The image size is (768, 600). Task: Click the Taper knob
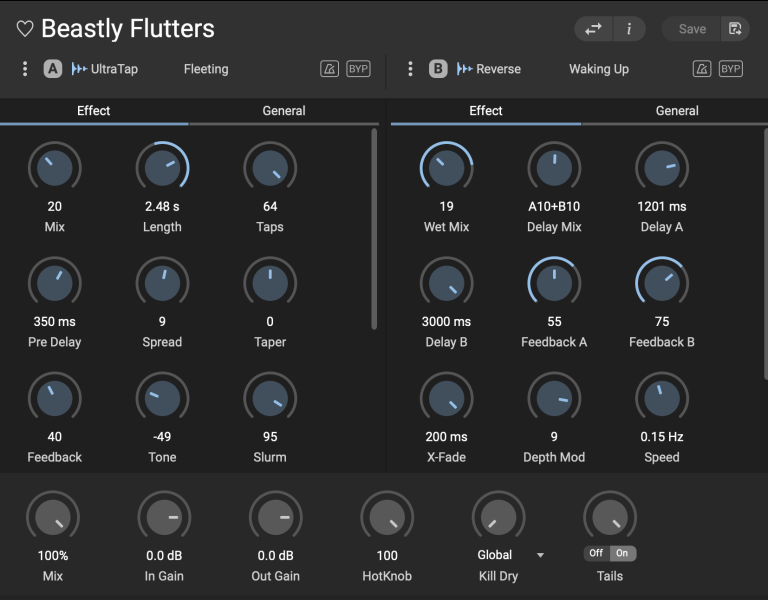point(270,283)
